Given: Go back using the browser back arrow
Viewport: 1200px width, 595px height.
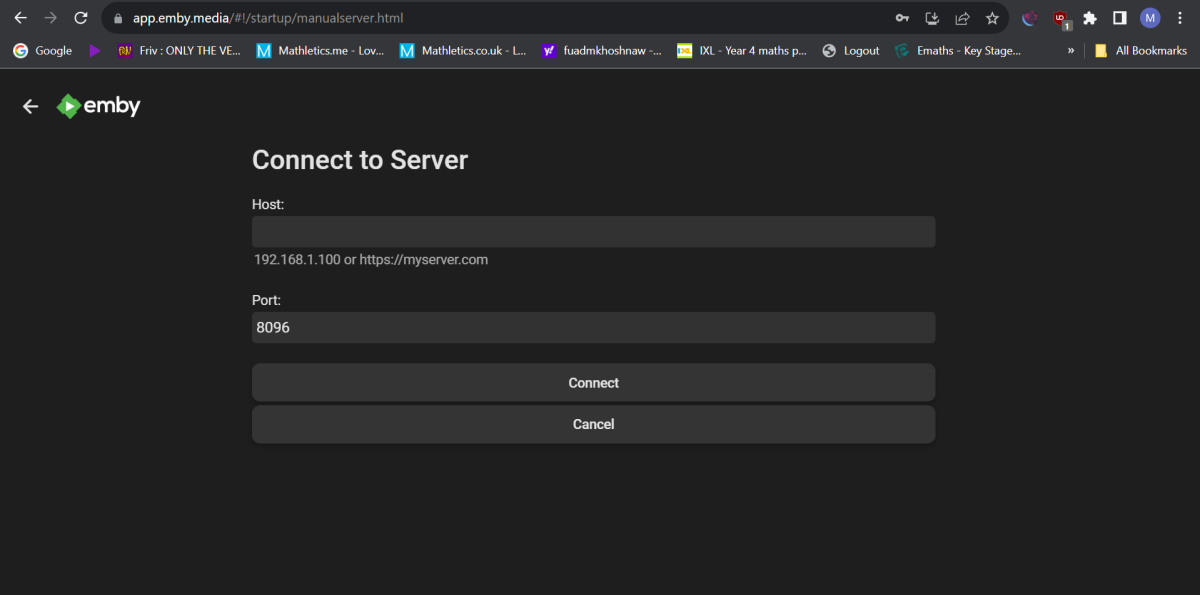Looking at the screenshot, I should pos(20,18).
